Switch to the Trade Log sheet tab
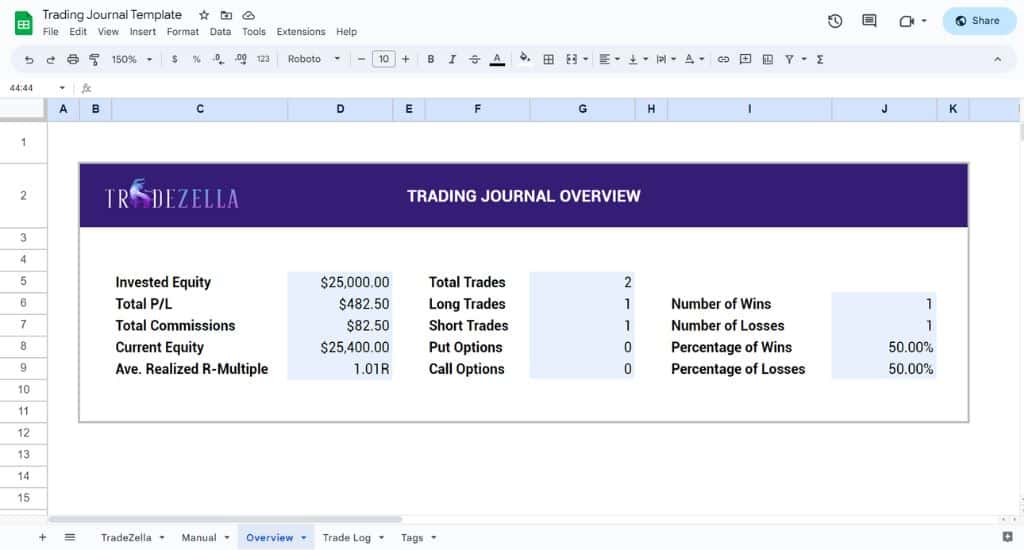The width and height of the screenshot is (1024, 550). [346, 538]
